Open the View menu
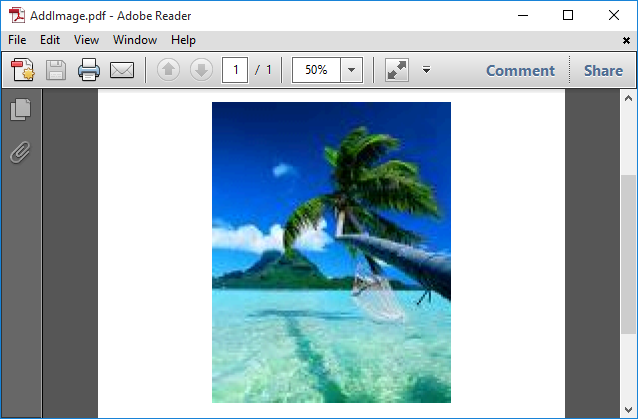638x419 pixels. click(86, 40)
